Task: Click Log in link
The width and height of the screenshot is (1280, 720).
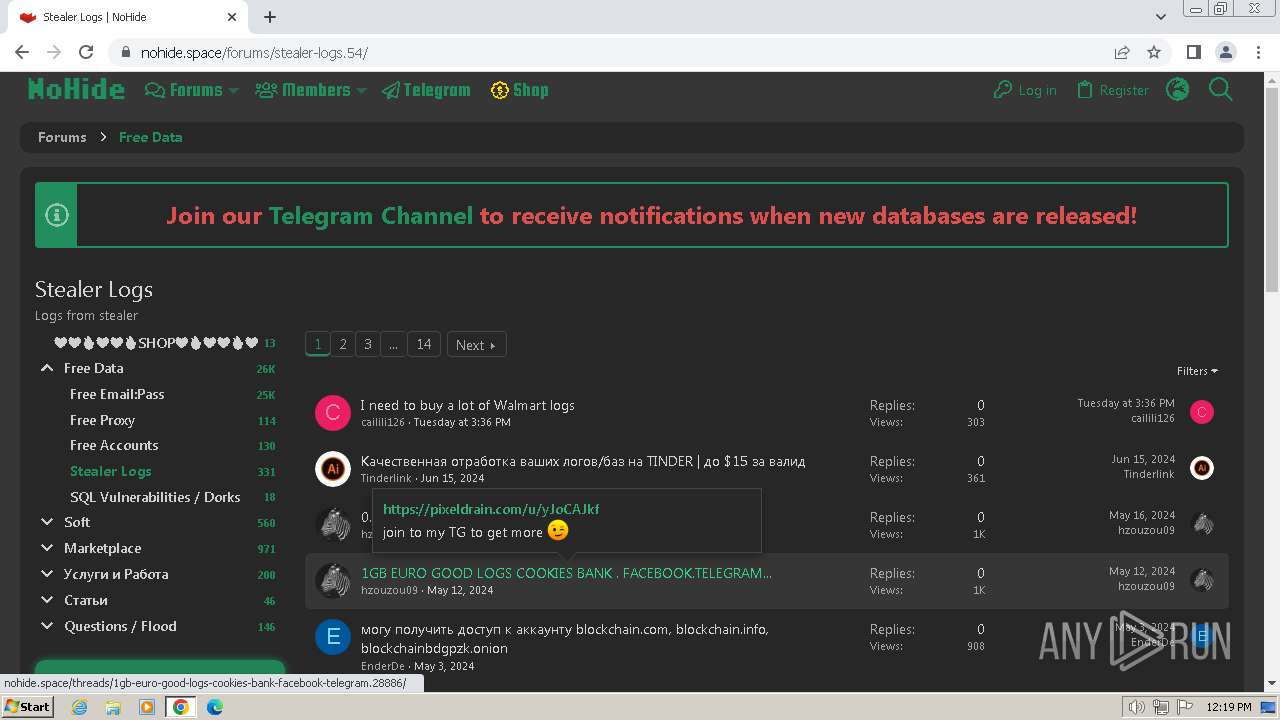Action: point(1025,90)
